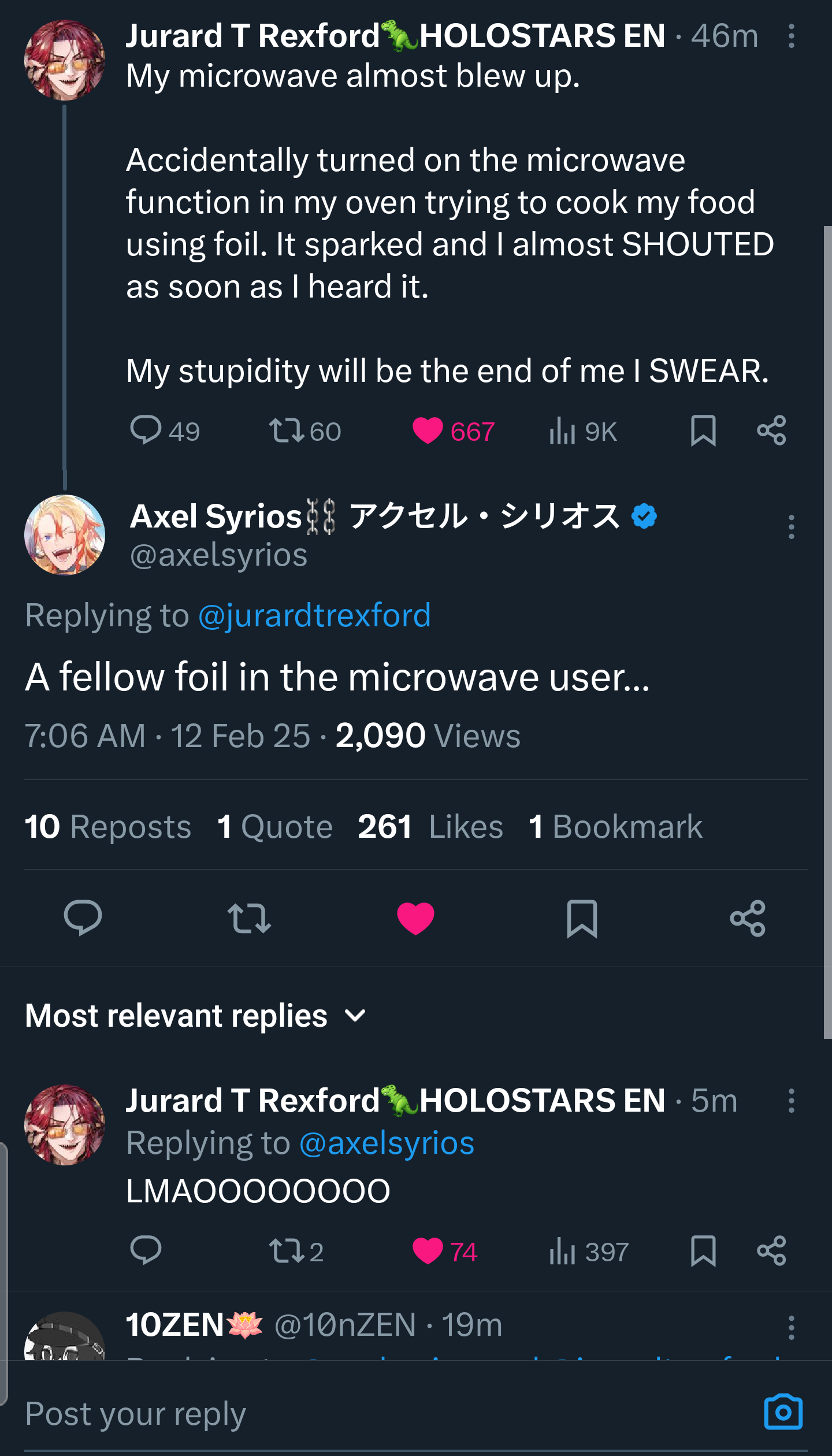This screenshot has width=832, height=1456.
Task: Reply to Jurard's LMAOOOOOOOO comment
Action: (146, 1251)
